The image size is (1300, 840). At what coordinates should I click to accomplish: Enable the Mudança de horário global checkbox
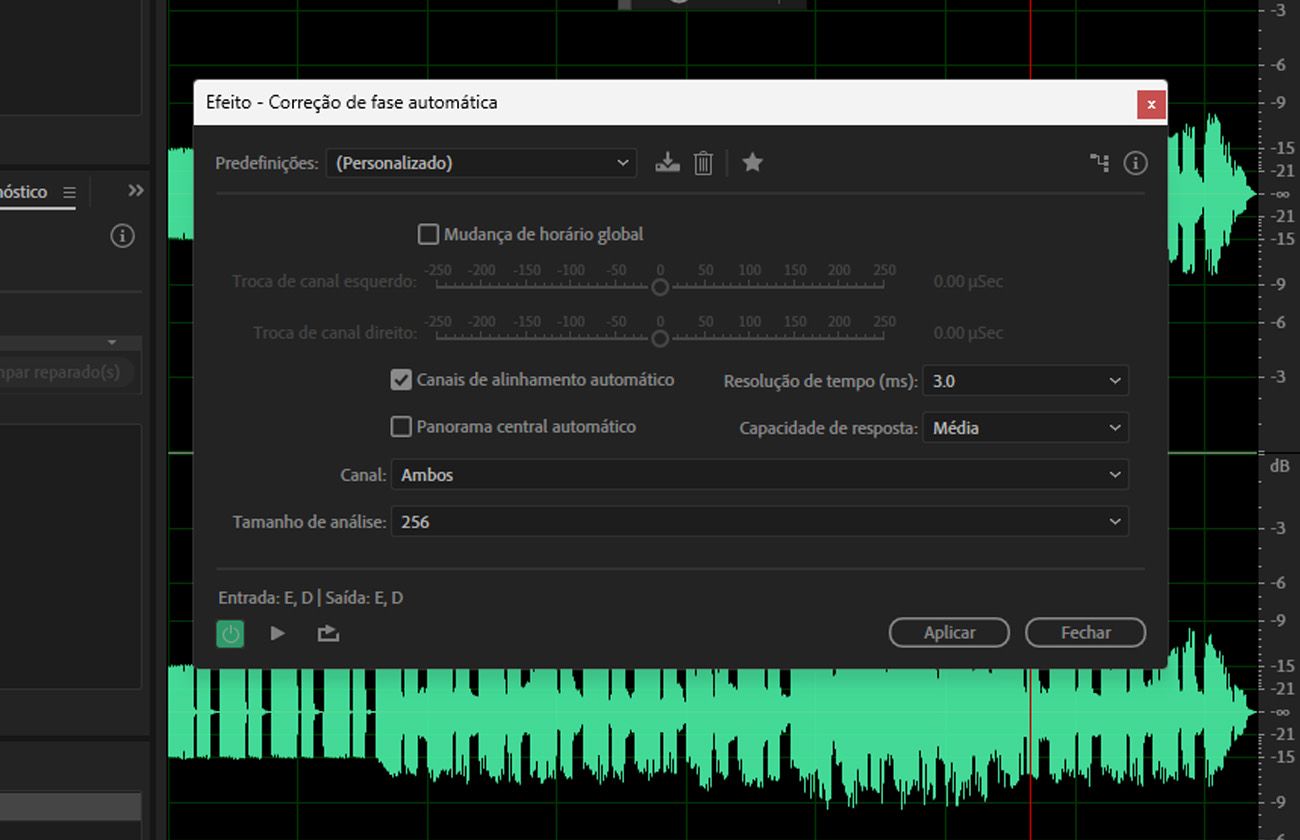tap(428, 234)
